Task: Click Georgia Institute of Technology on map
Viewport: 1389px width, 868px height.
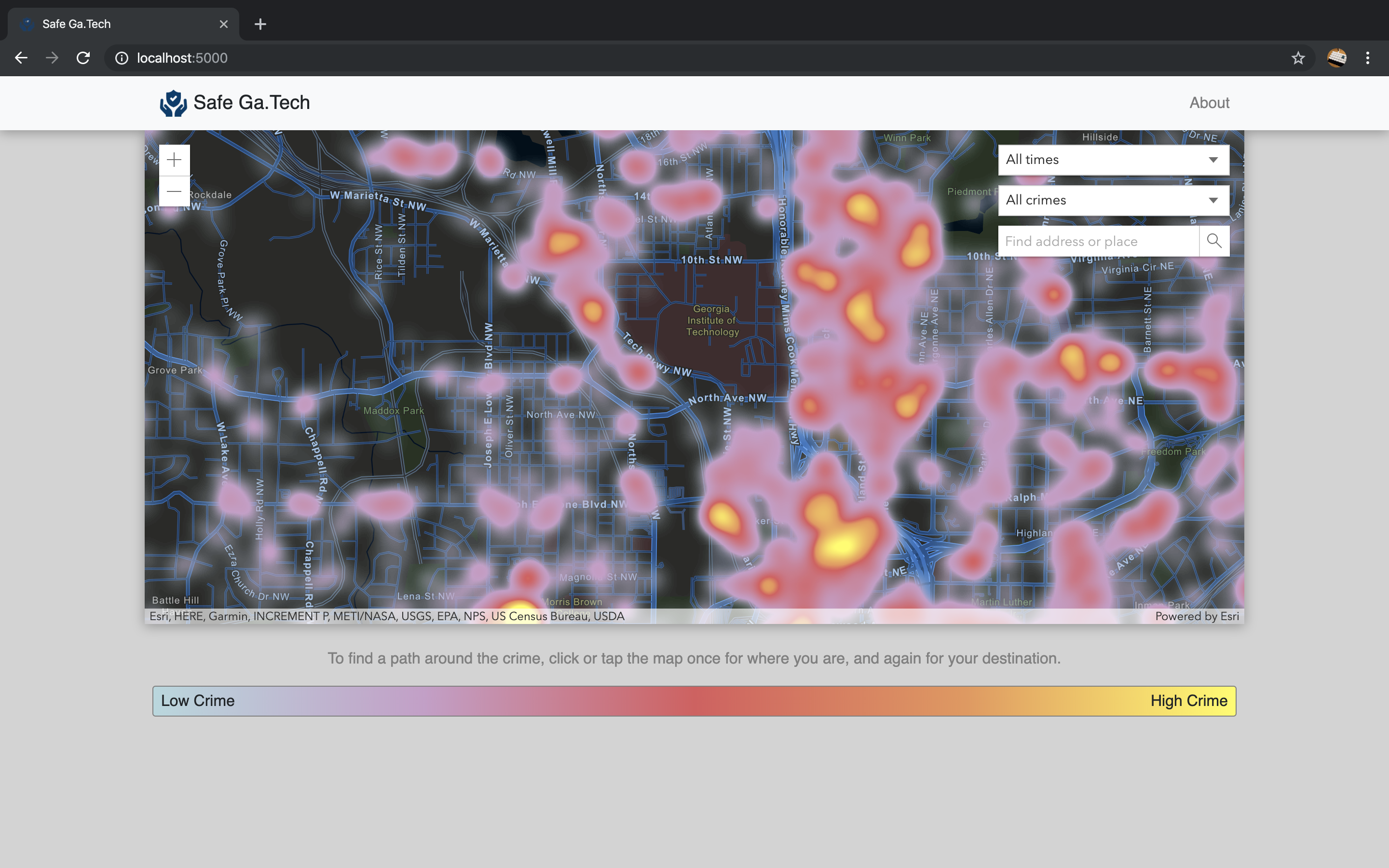Action: [712, 320]
